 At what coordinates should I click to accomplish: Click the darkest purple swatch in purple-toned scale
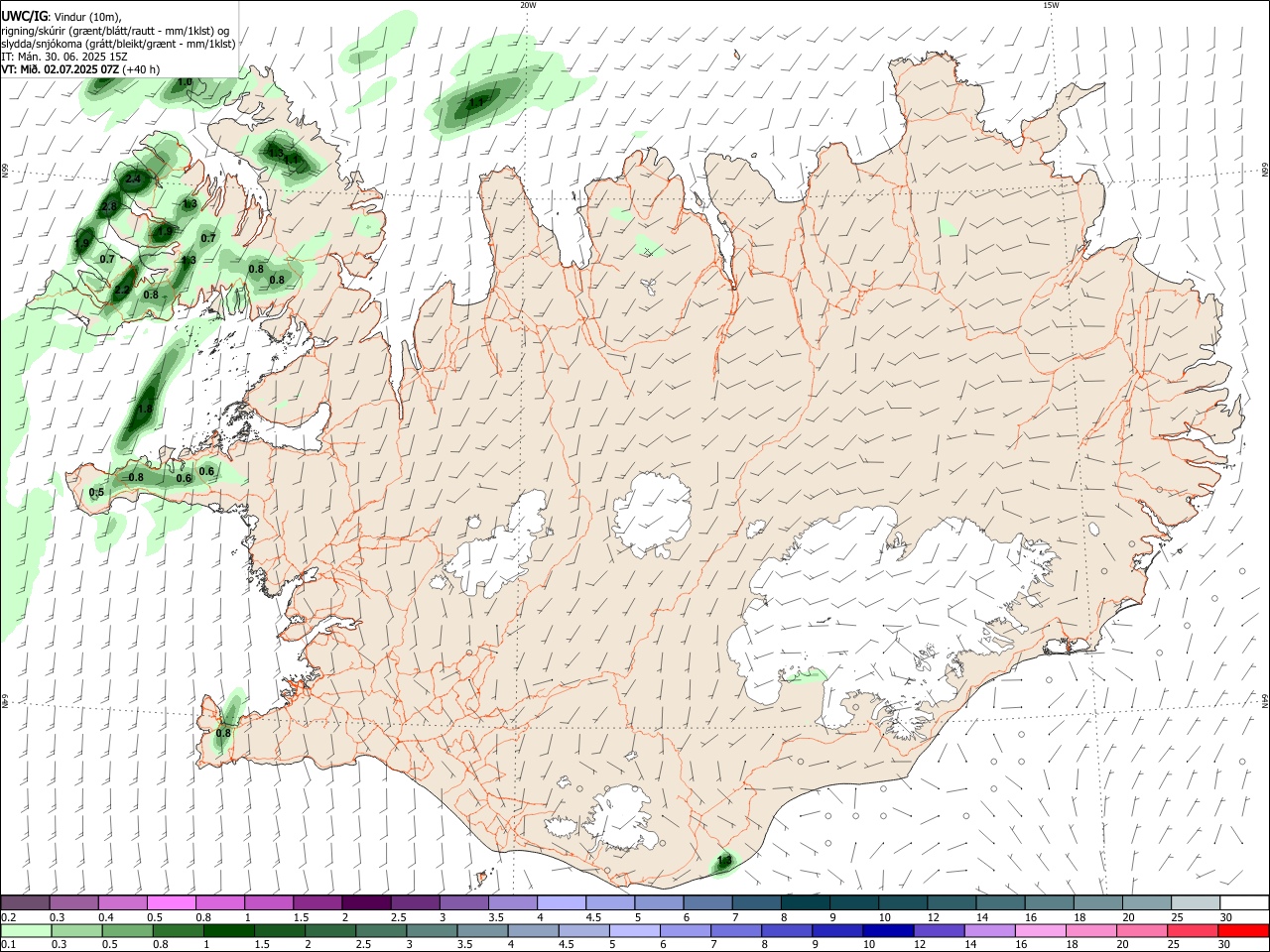(x=365, y=902)
